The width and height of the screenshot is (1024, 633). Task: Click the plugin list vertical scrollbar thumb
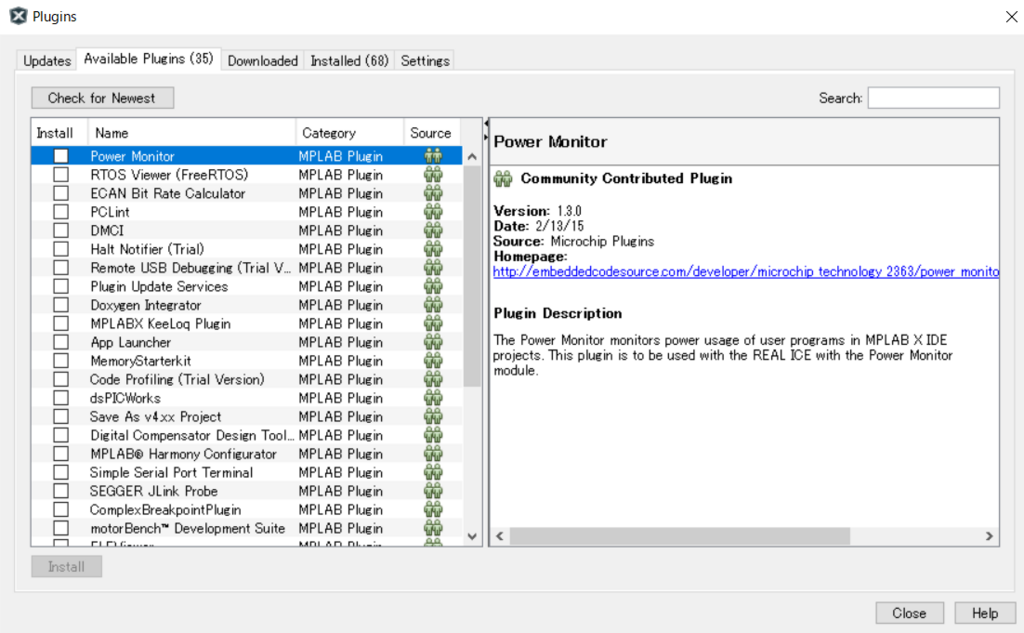(472, 276)
